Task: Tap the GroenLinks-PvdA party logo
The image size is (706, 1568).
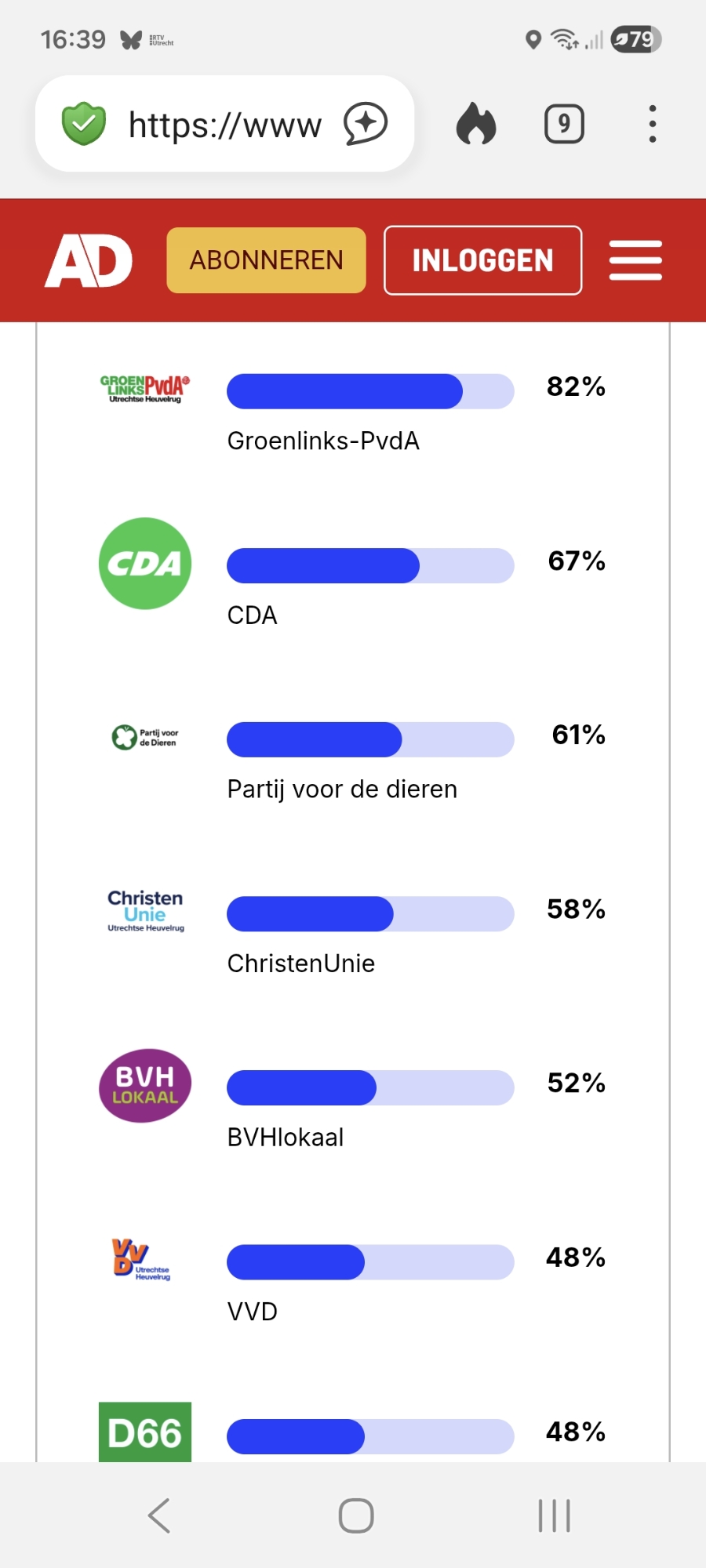Action: click(145, 389)
